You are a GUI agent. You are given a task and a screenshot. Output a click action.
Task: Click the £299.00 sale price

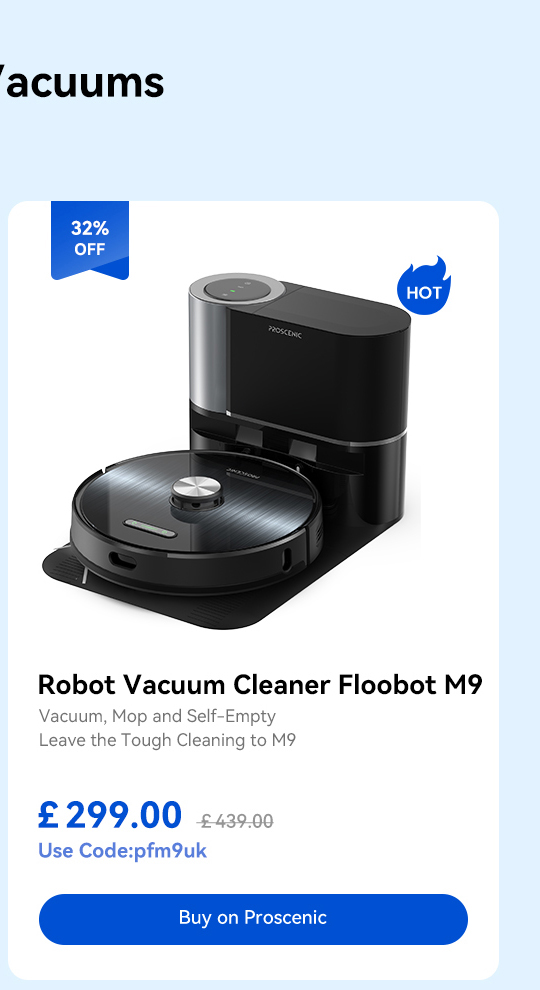click(110, 814)
